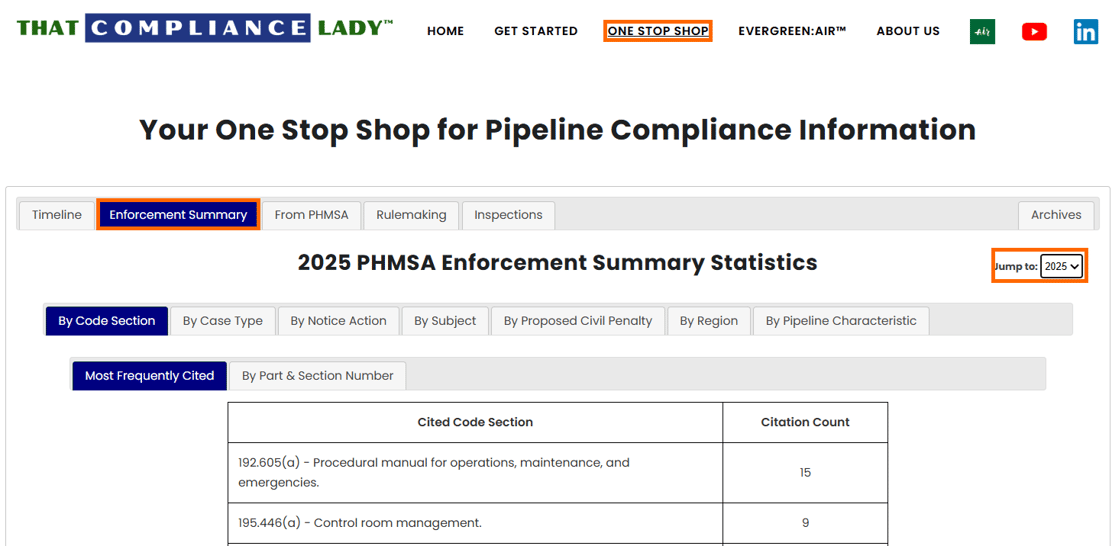This screenshot has height=546, width=1112.
Task: Click the 192.605(a) procedural manual table row
Action: (x=475, y=472)
